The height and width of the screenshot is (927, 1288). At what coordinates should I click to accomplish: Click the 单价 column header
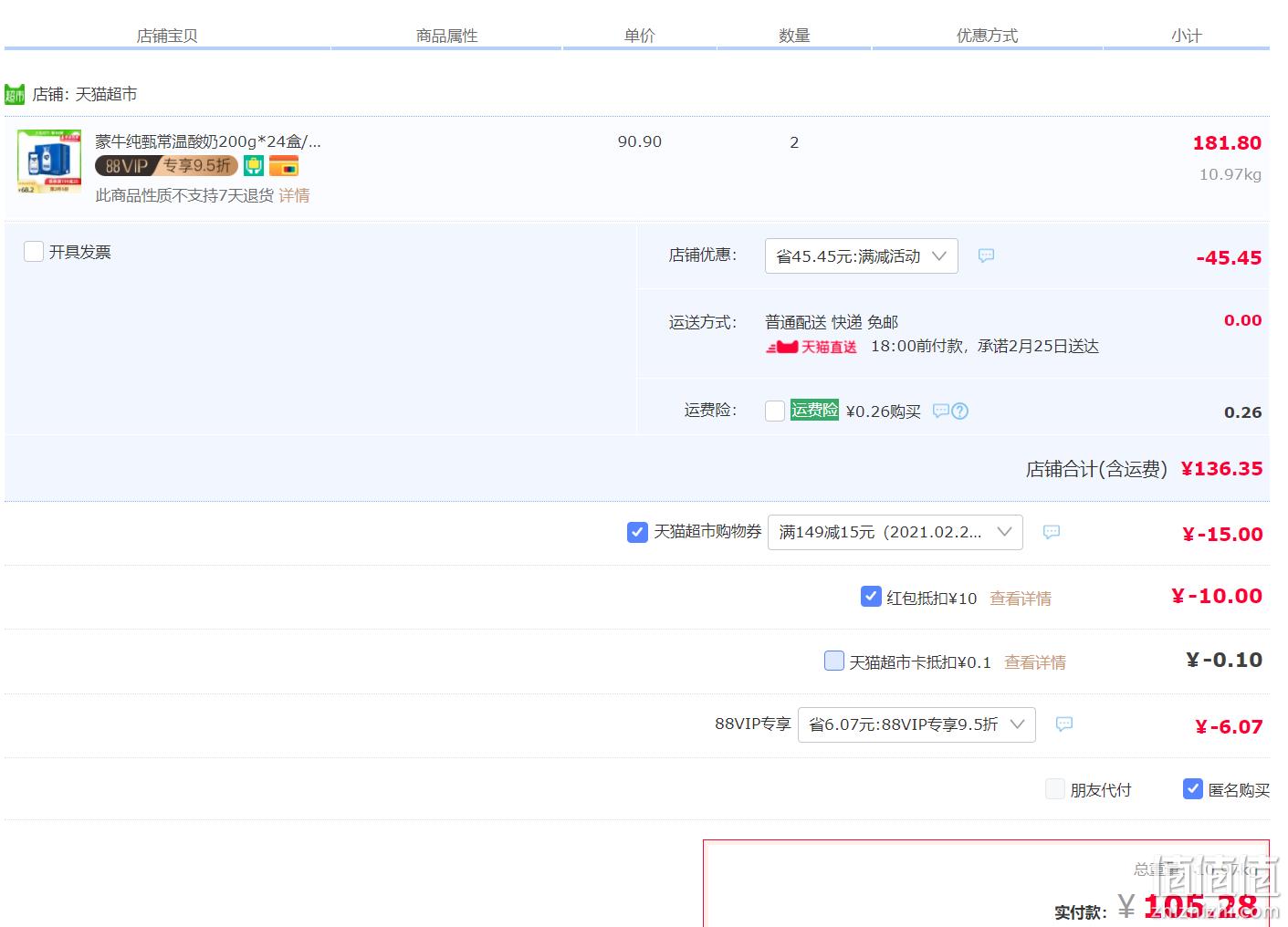[x=640, y=36]
